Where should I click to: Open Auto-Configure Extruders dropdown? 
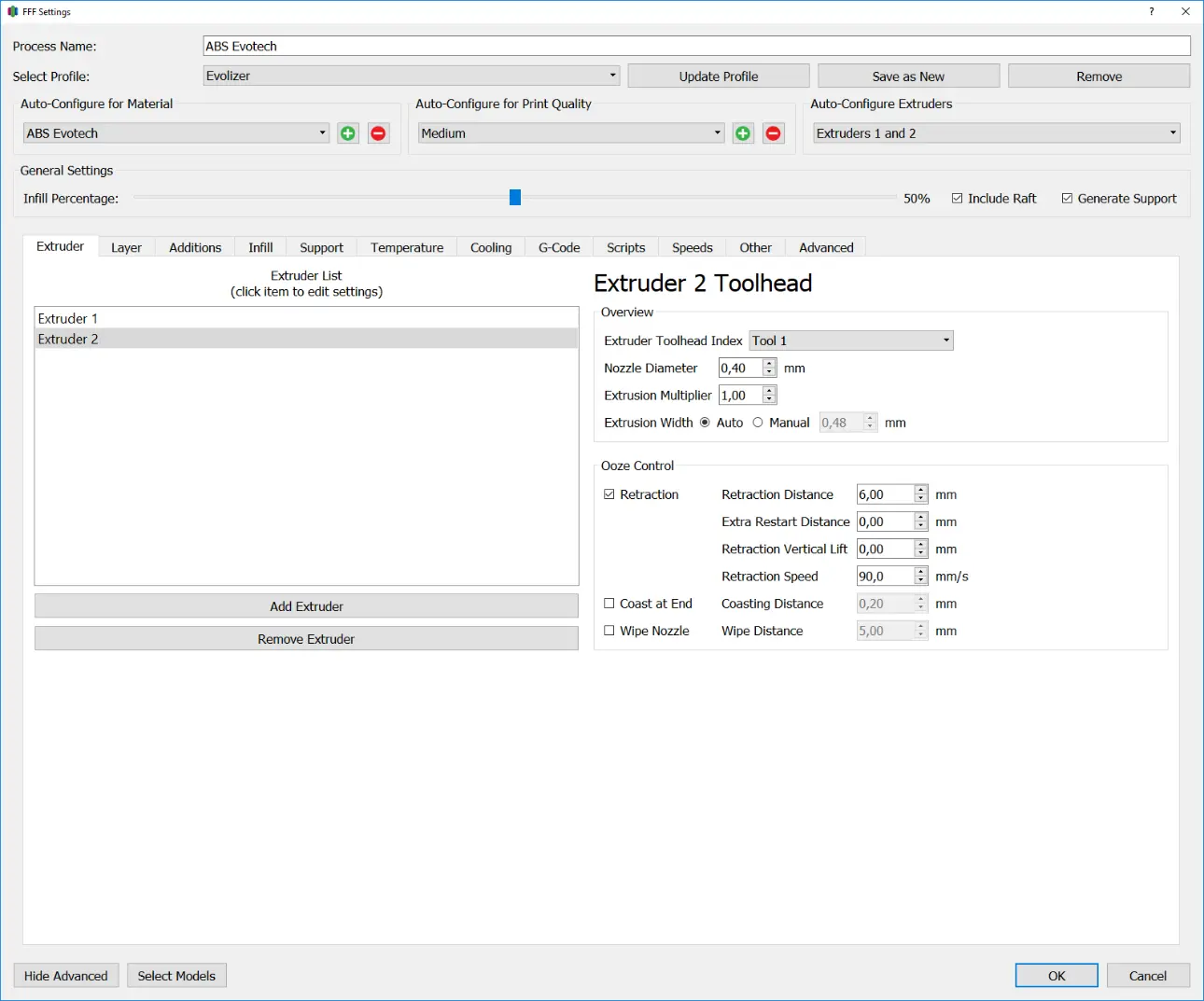point(997,133)
